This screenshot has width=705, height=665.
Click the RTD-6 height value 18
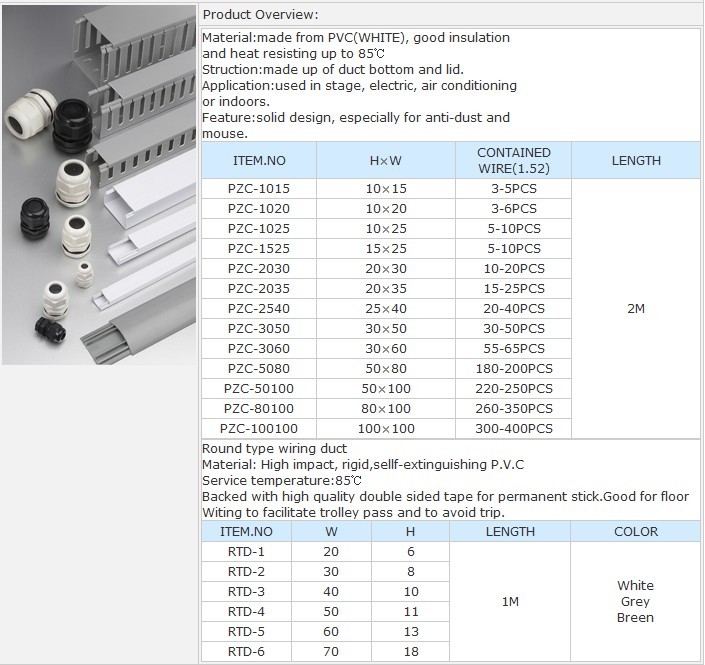[411, 652]
